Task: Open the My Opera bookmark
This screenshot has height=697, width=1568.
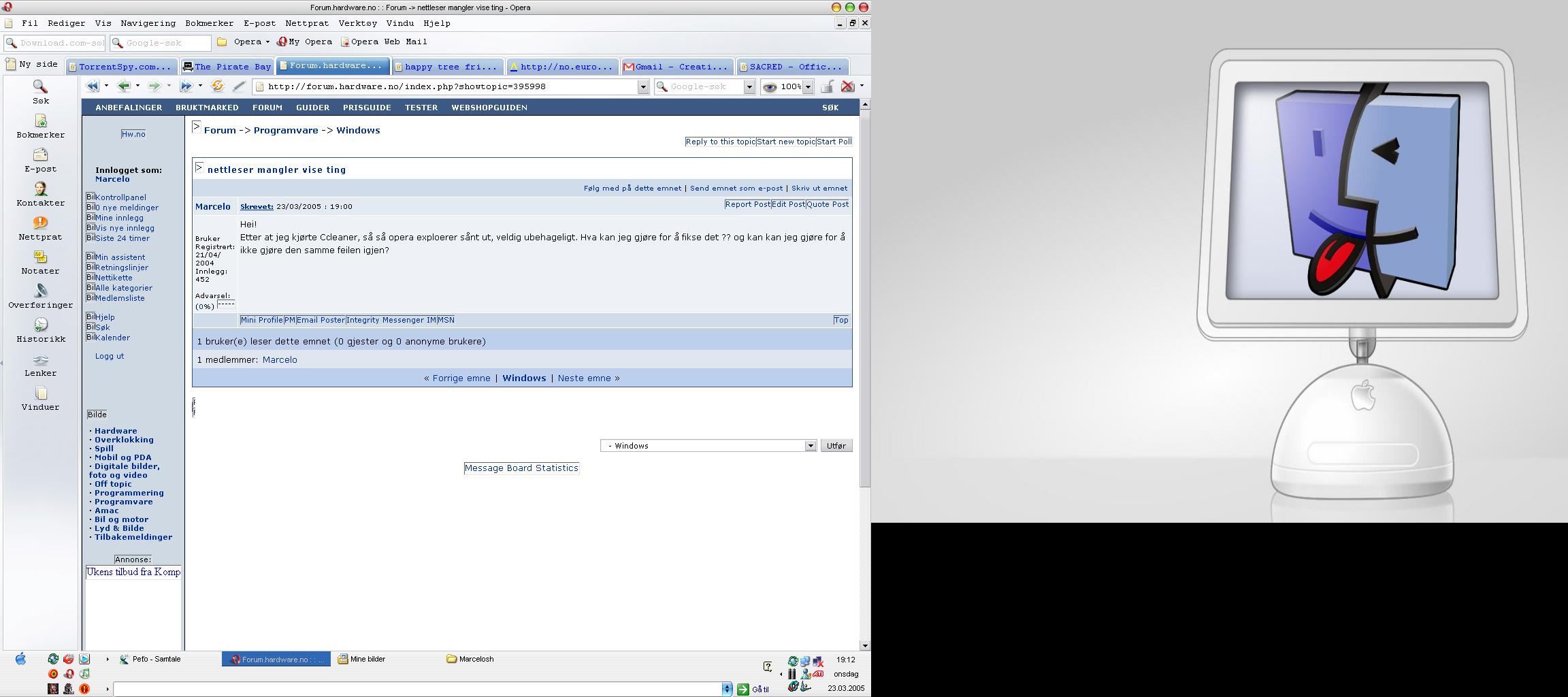Action: coord(305,42)
